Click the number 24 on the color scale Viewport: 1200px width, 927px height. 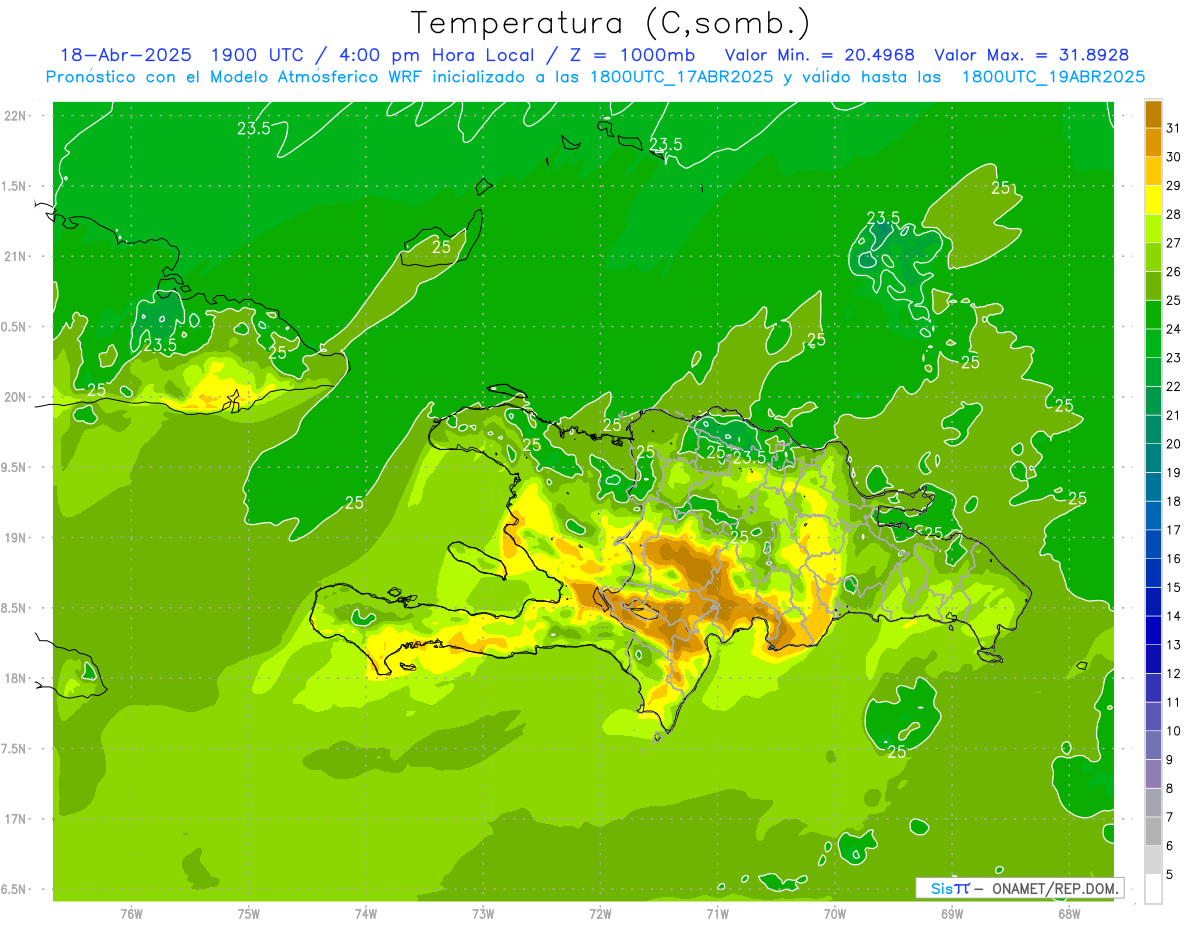tap(1173, 330)
